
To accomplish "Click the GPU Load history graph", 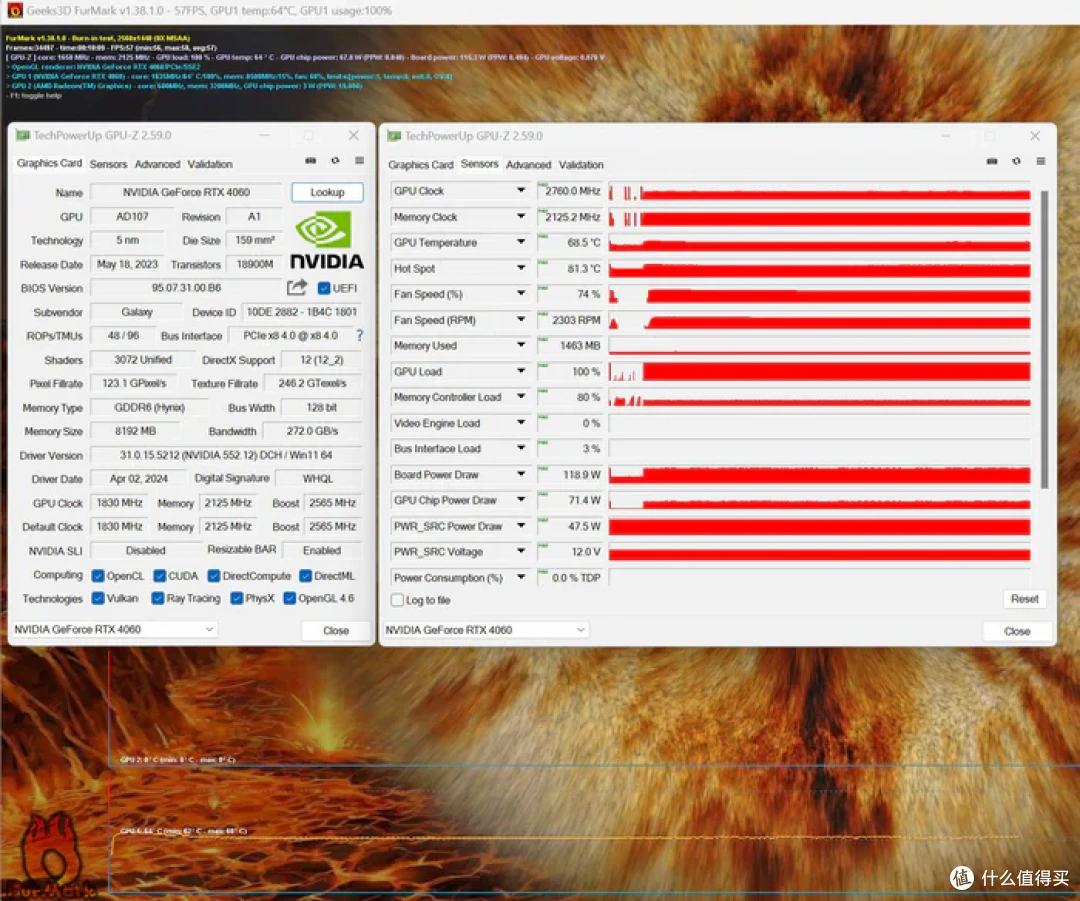I will click(x=820, y=371).
